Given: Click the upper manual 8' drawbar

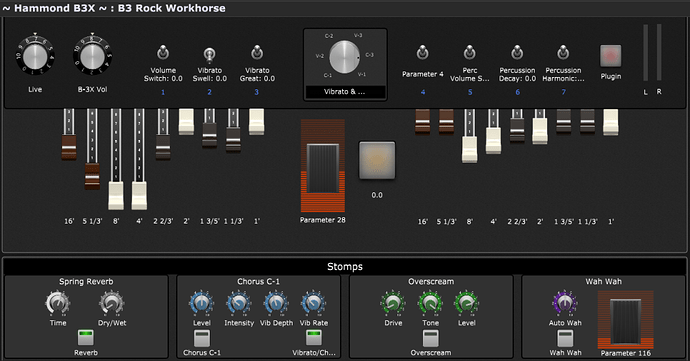Looking at the screenshot, I should [x=116, y=195].
